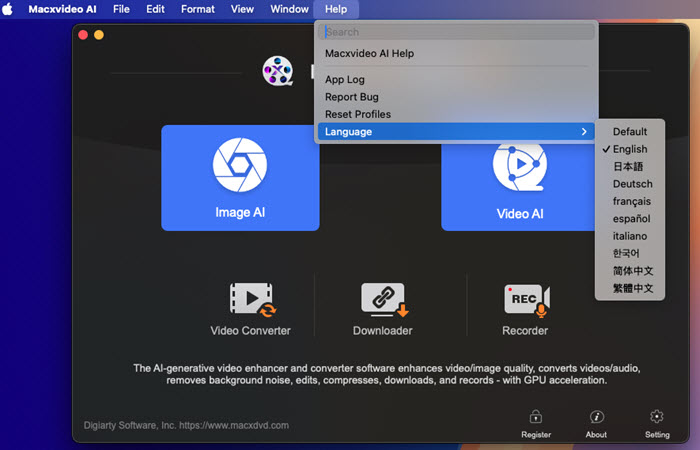Screen dimensions: 700x450
Task: Switch language to italiano
Action: coord(630,236)
